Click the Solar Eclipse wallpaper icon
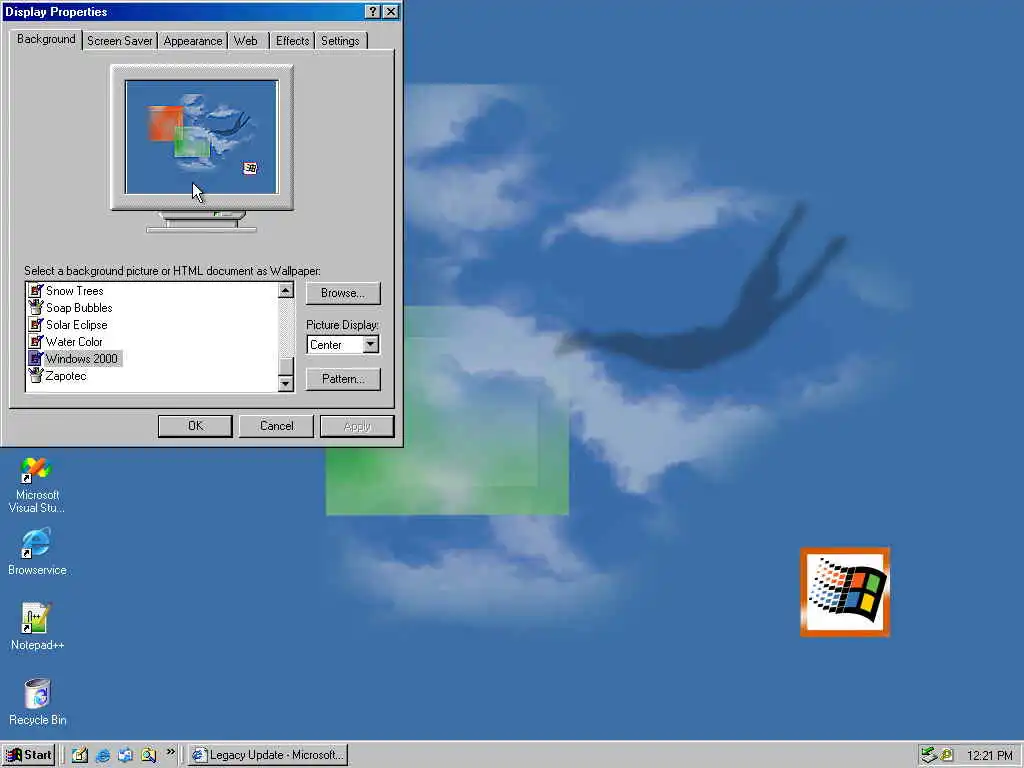 coord(36,325)
